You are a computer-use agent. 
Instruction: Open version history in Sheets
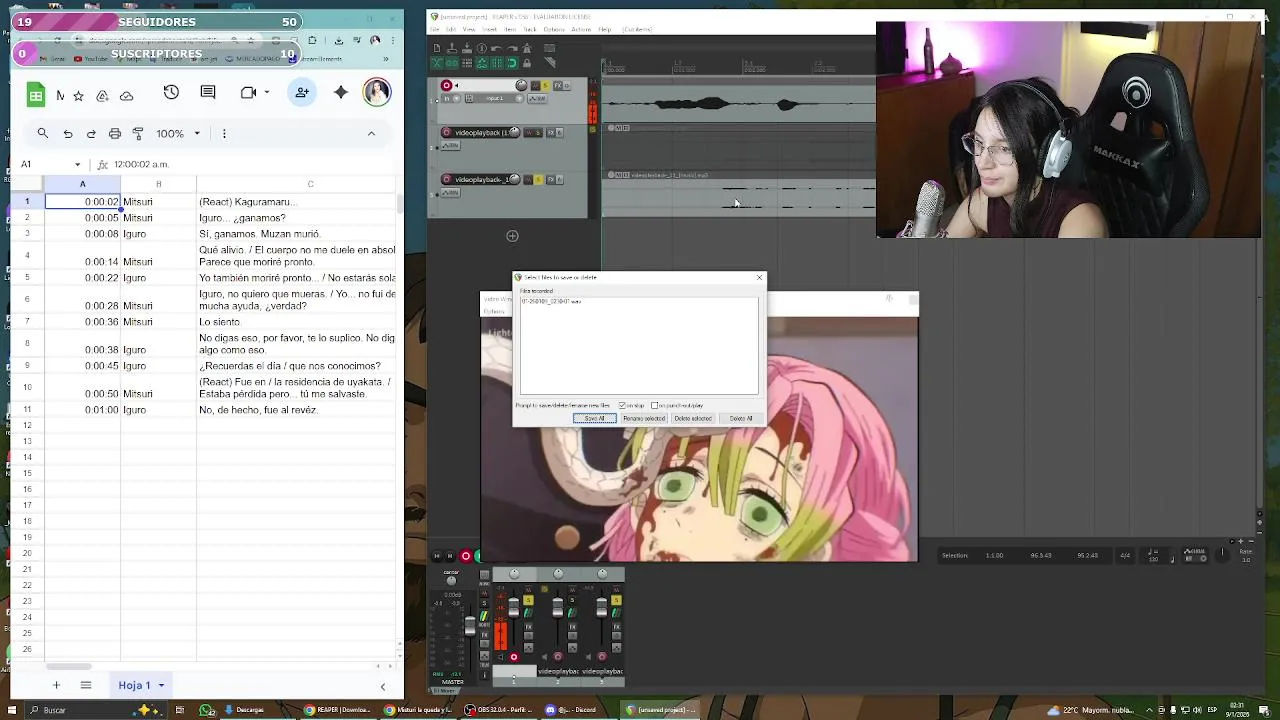[x=171, y=92]
